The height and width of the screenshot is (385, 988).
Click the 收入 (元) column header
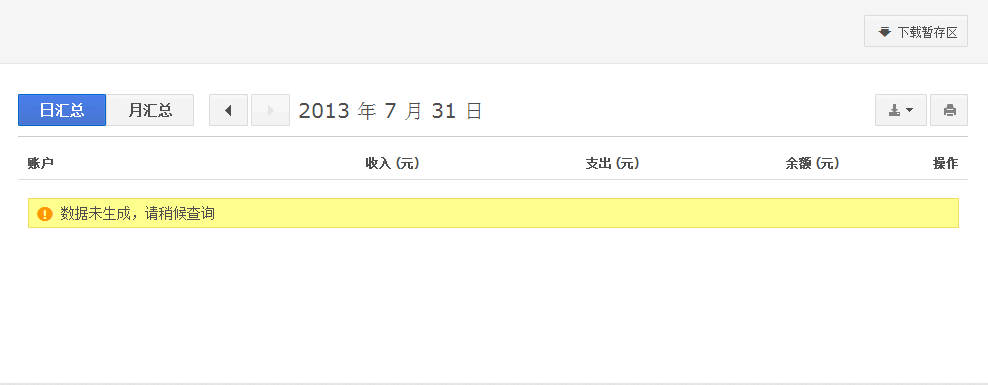(392, 164)
